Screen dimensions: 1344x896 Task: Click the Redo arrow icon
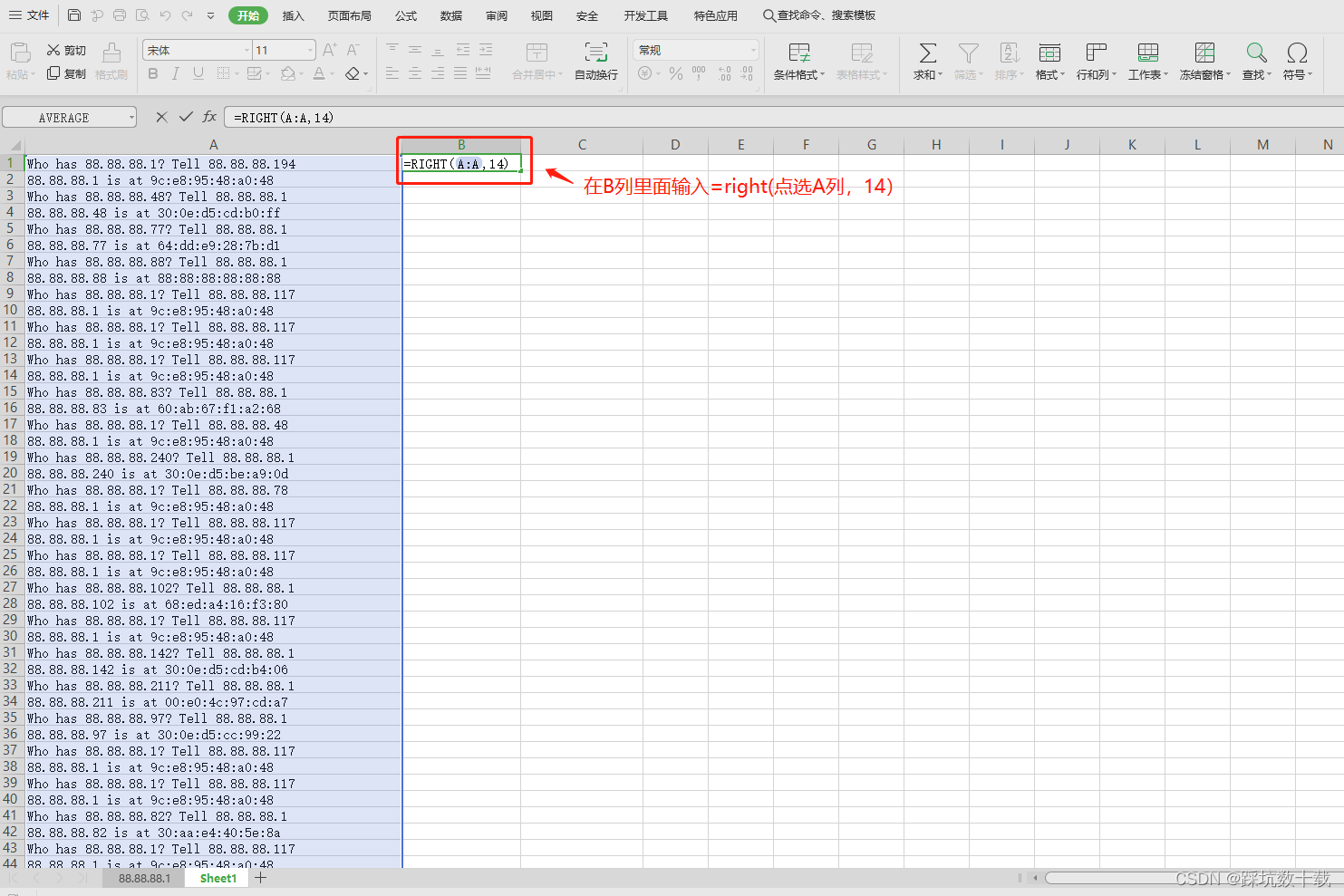(188, 15)
